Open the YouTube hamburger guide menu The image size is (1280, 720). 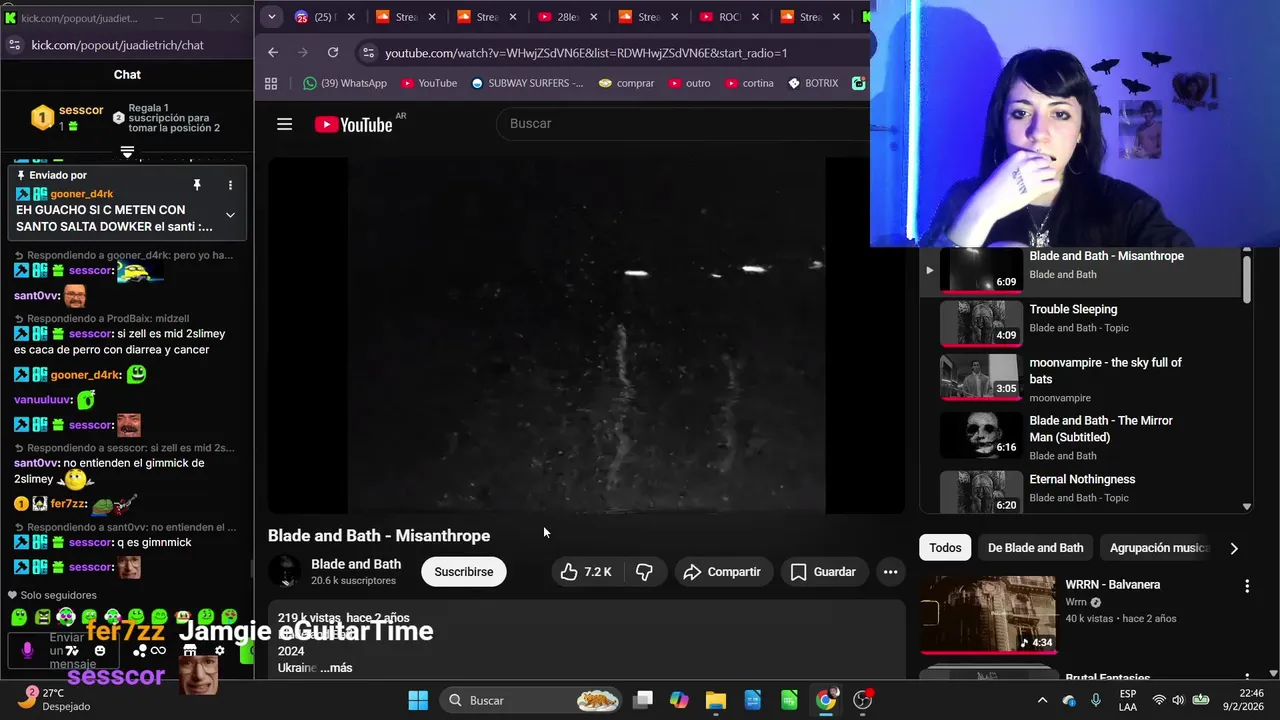pyautogui.click(x=284, y=124)
